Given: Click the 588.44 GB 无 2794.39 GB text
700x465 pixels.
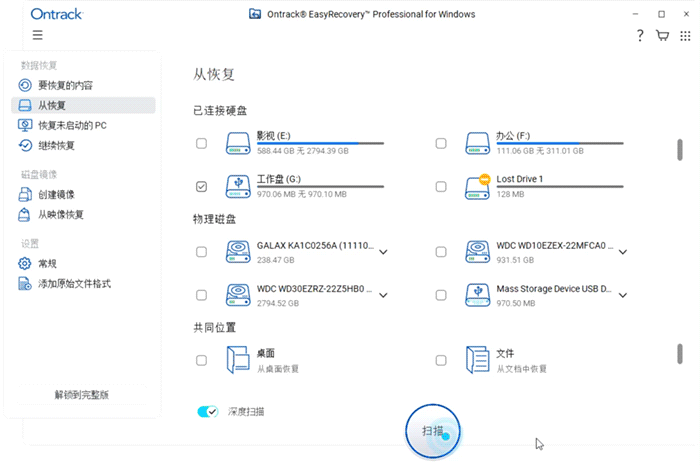Looking at the screenshot, I should pos(303,151).
